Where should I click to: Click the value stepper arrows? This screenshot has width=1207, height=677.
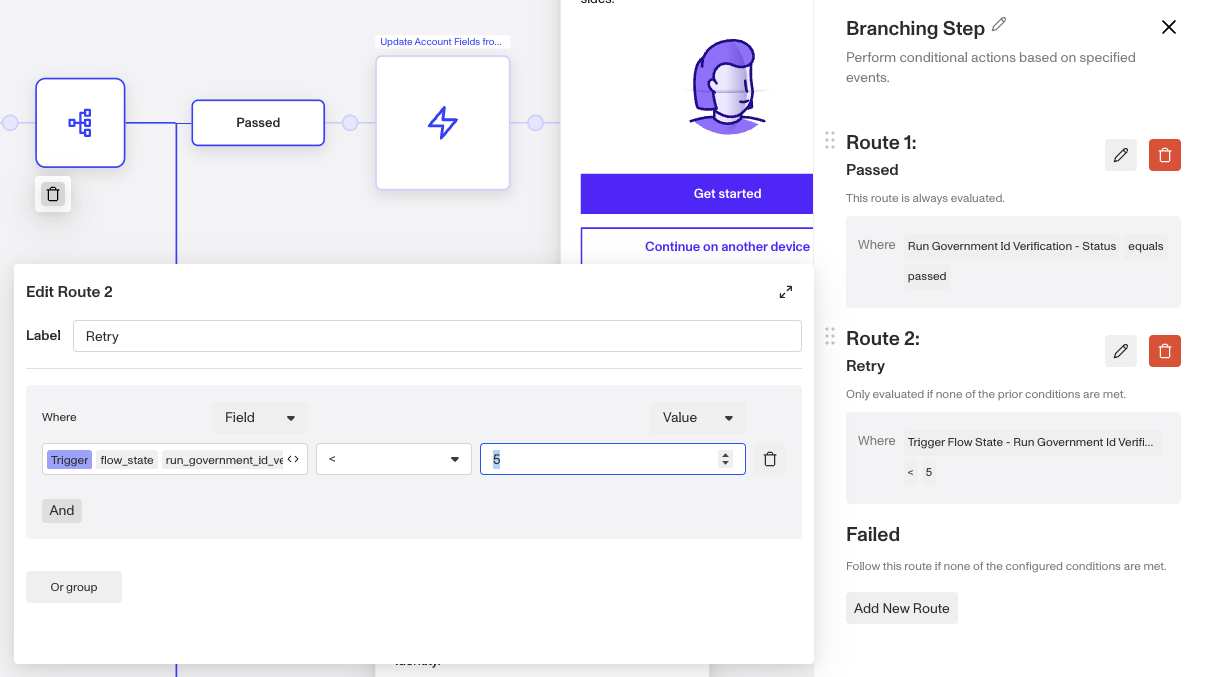coord(726,459)
